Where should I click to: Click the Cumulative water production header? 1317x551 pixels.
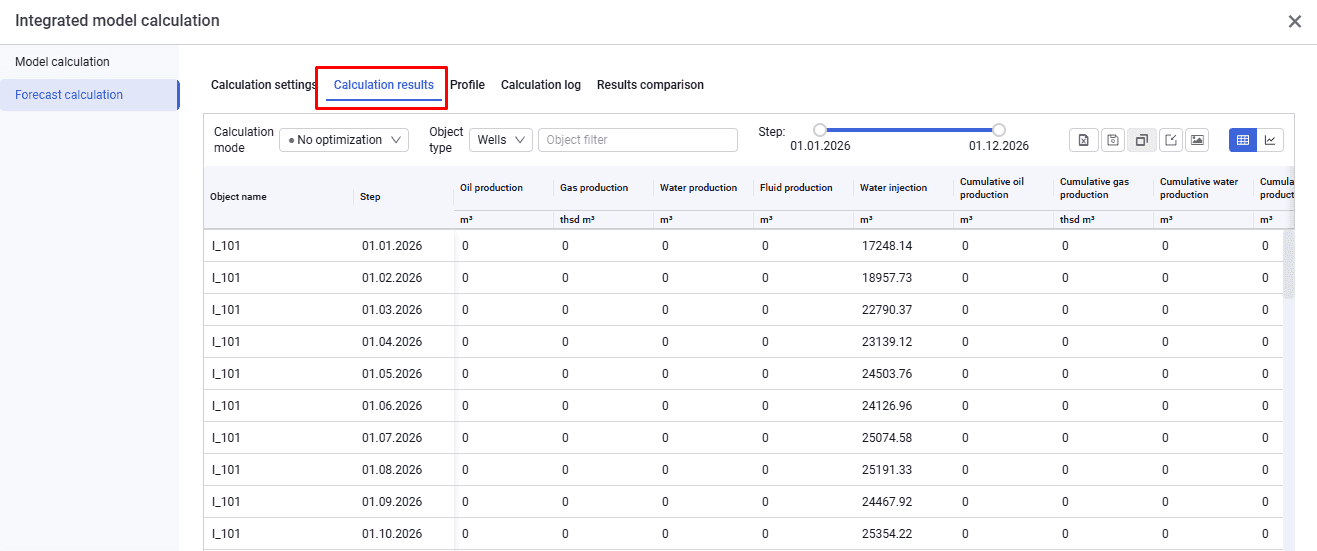point(1199,188)
